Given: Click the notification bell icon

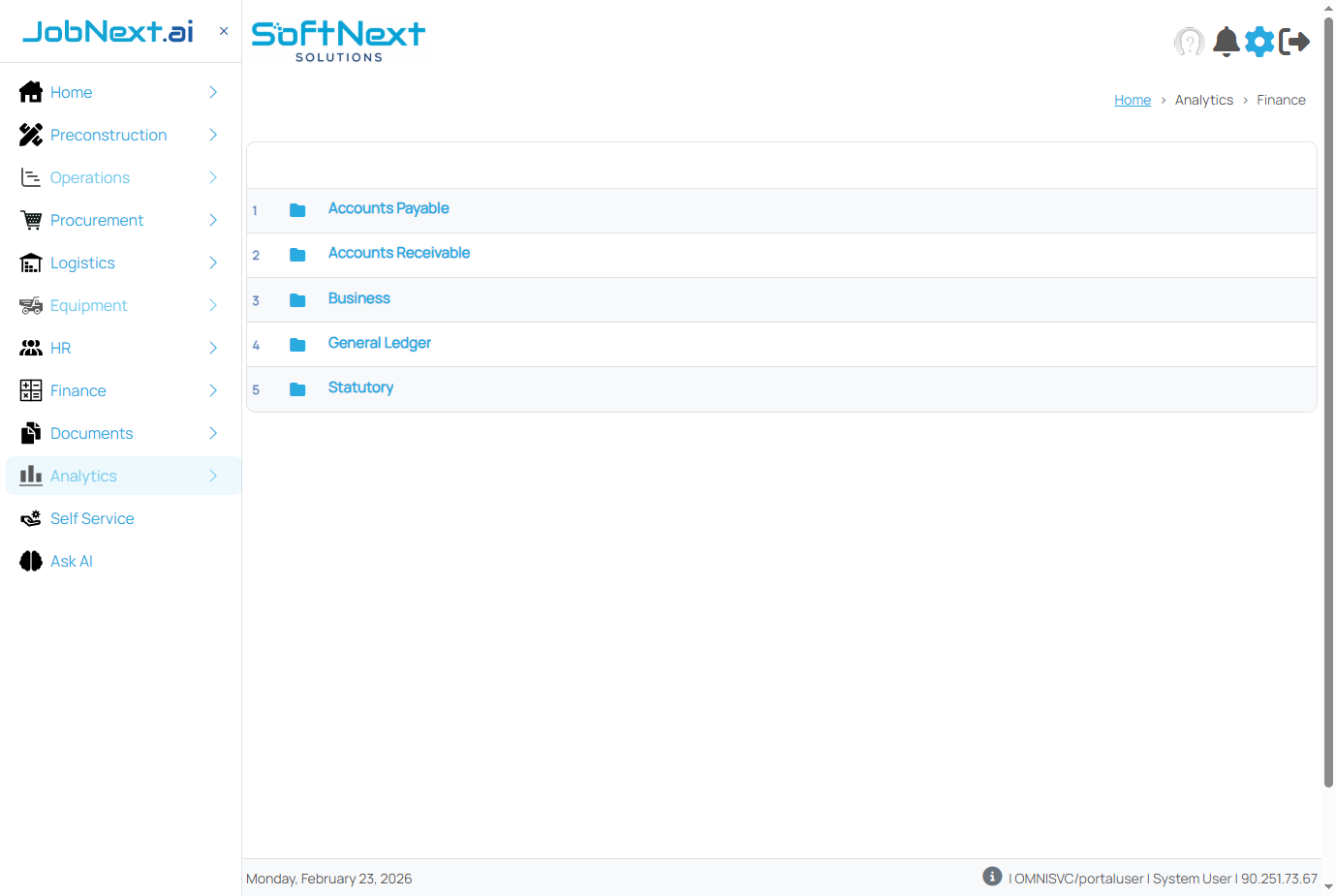Looking at the screenshot, I should click(x=1226, y=42).
